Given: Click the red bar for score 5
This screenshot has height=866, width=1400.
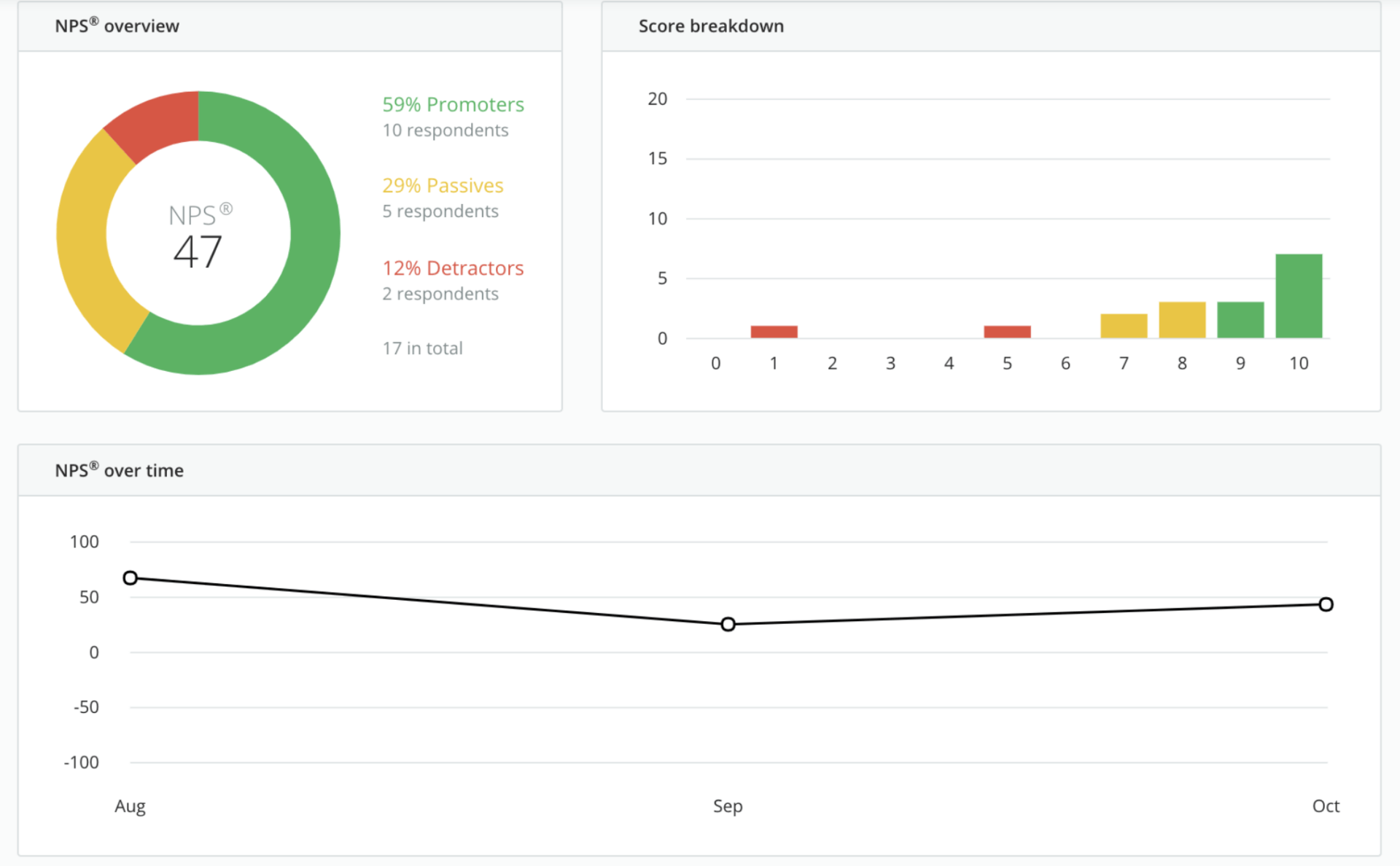Looking at the screenshot, I should pos(1007,332).
